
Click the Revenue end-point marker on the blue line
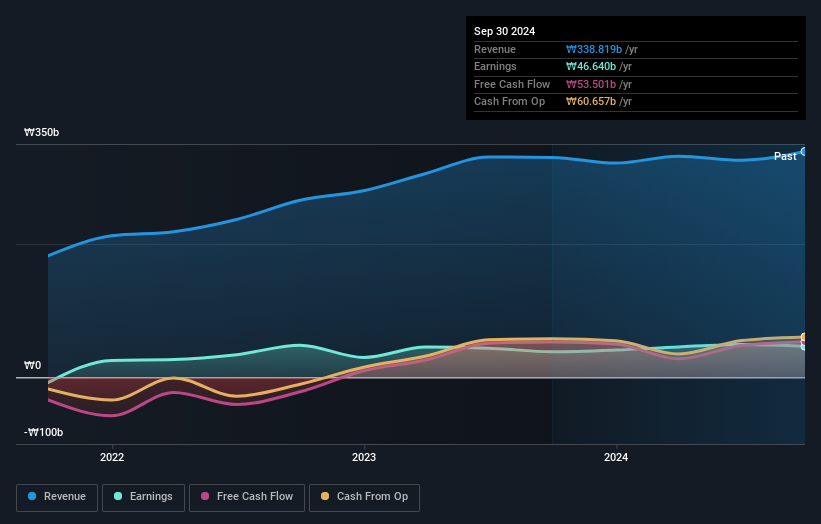[804, 152]
